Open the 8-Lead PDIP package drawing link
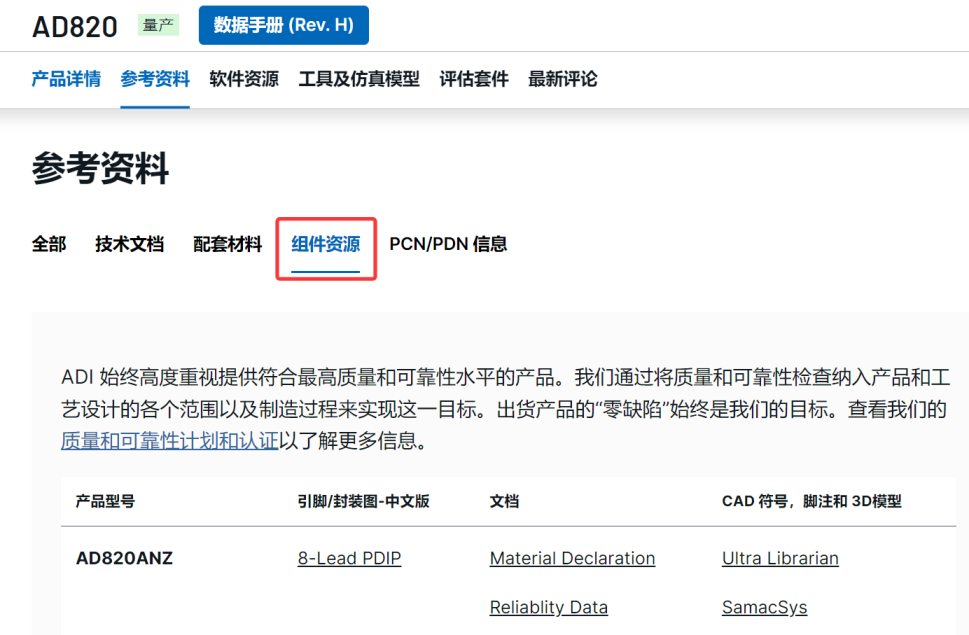 [x=349, y=558]
